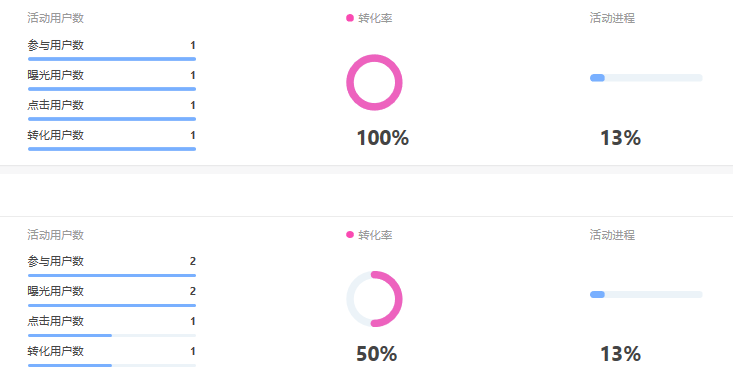
Task: Click 曝光用户数 bar in the top card
Action: [112, 89]
